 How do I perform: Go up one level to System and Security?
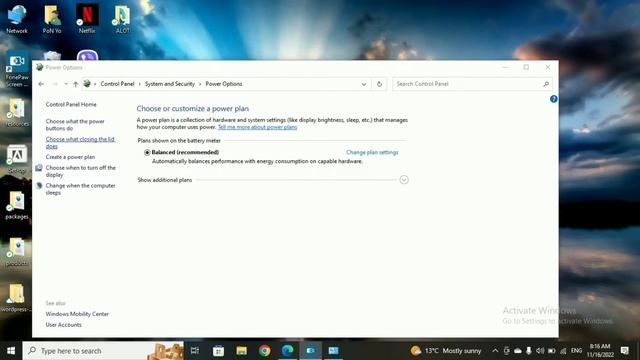click(76, 84)
